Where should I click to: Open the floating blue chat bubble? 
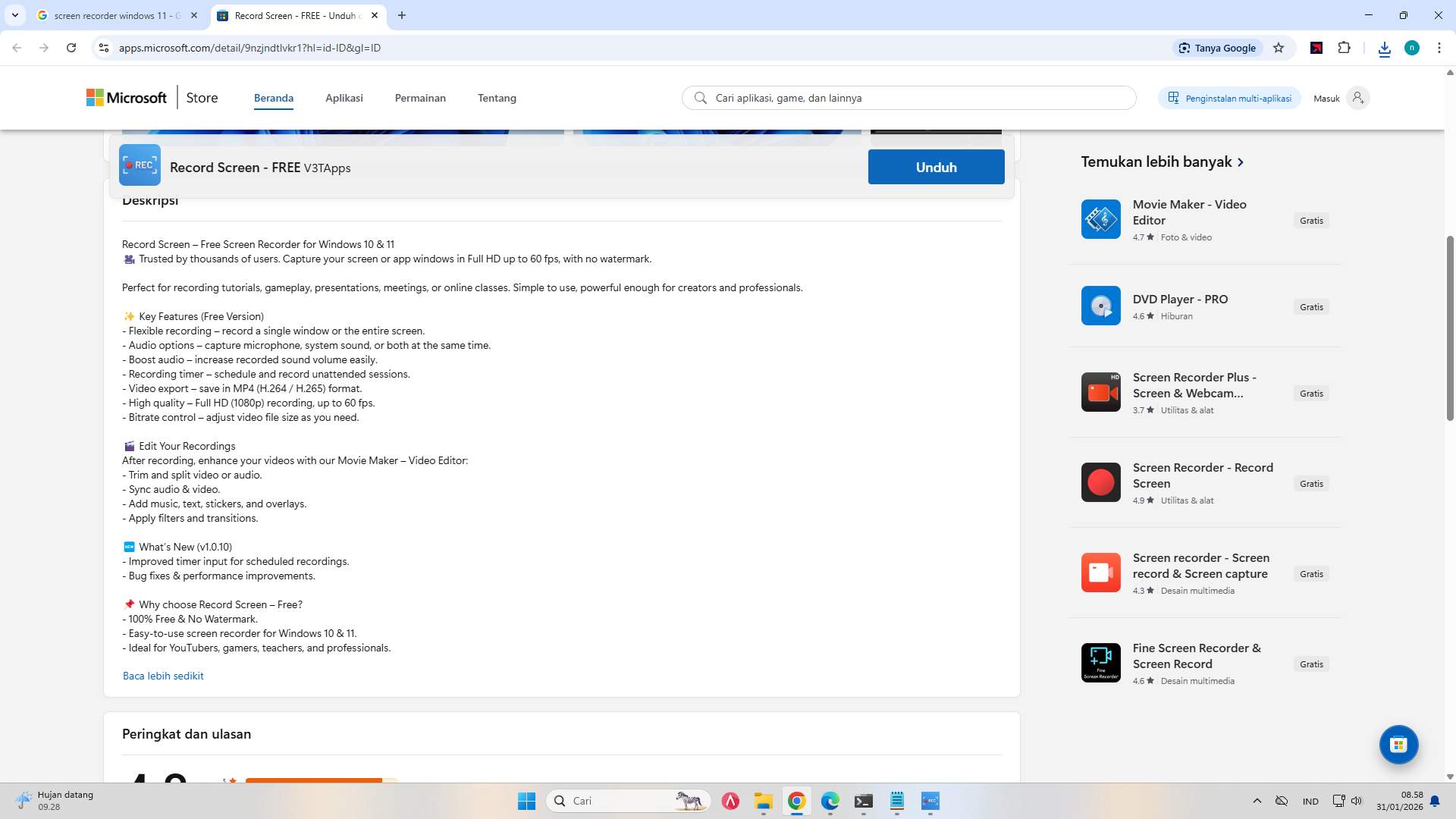(x=1398, y=744)
